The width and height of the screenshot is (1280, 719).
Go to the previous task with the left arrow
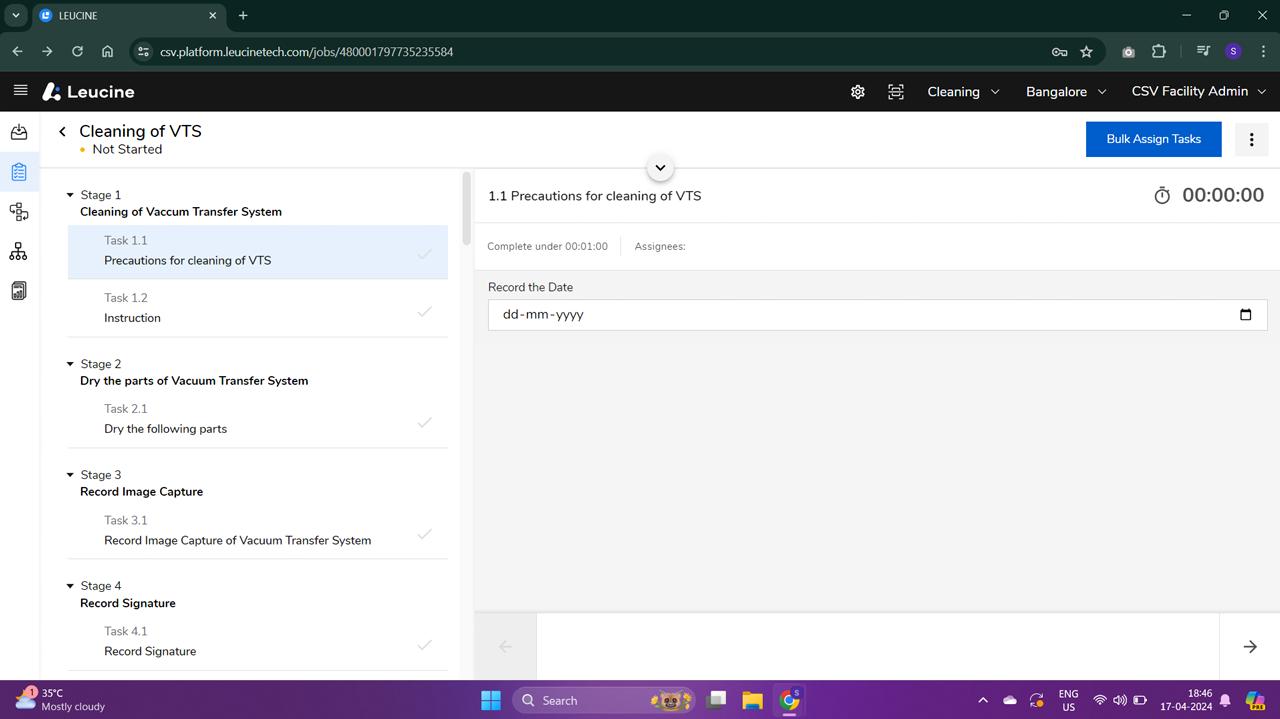pyautogui.click(x=505, y=647)
